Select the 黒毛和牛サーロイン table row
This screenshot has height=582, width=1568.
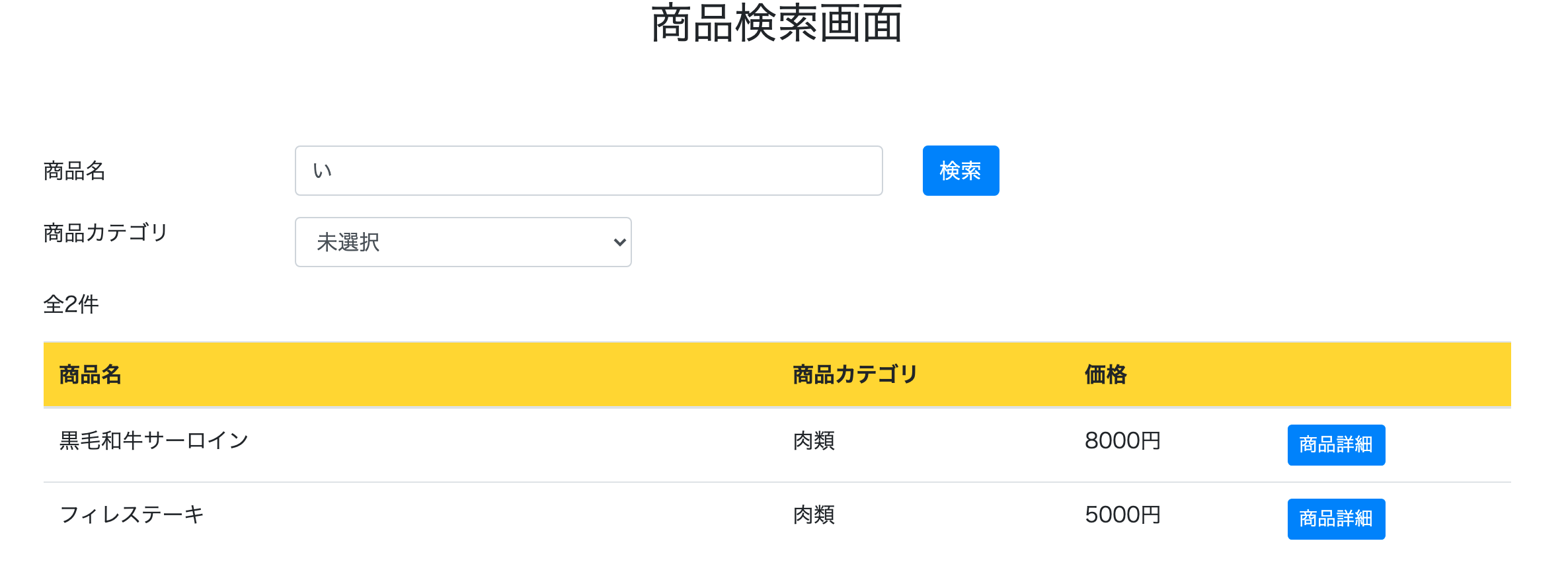pyautogui.click(x=463, y=442)
